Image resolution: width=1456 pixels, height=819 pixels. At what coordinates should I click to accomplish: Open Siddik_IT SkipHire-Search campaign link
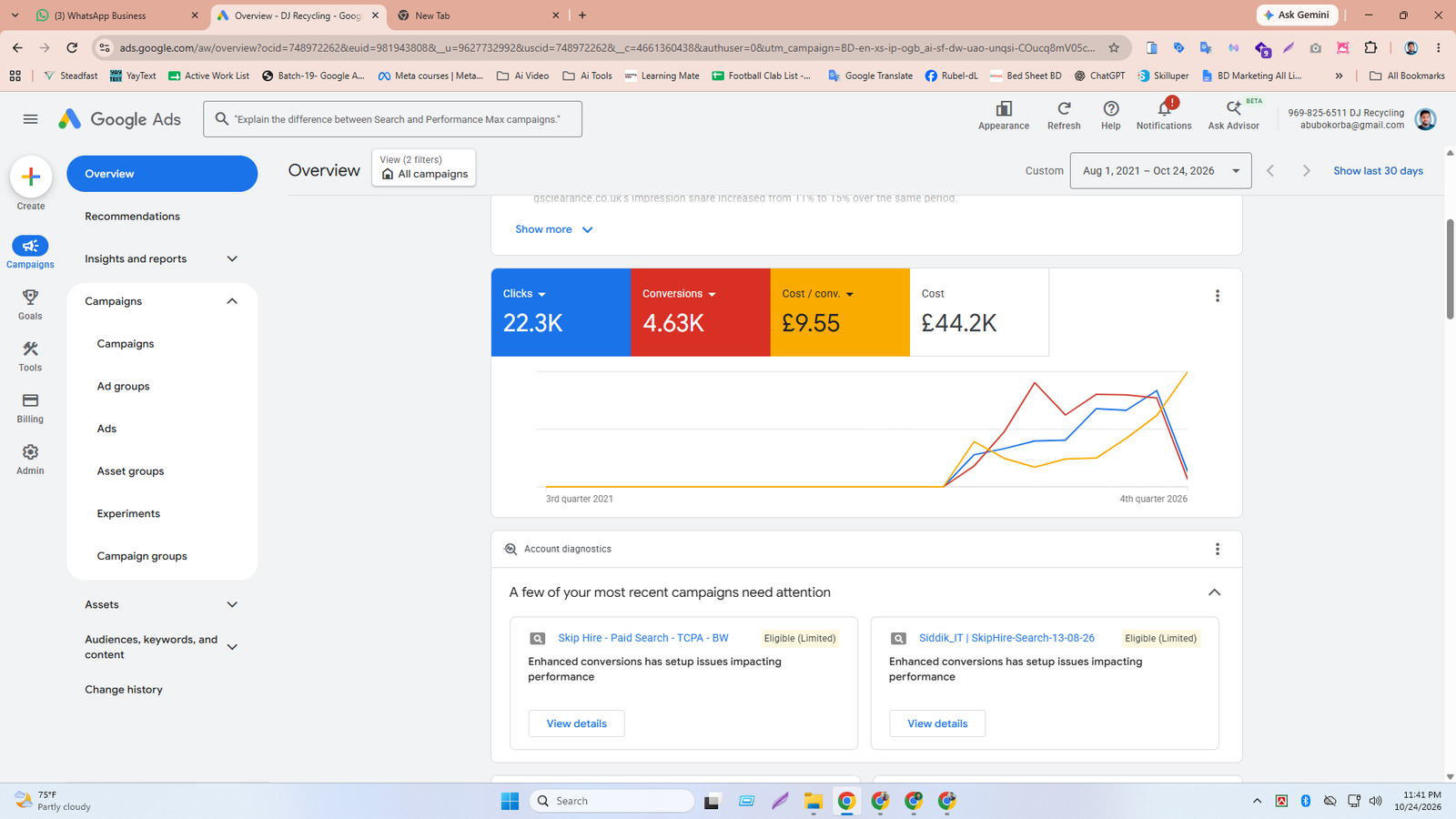click(x=1006, y=638)
